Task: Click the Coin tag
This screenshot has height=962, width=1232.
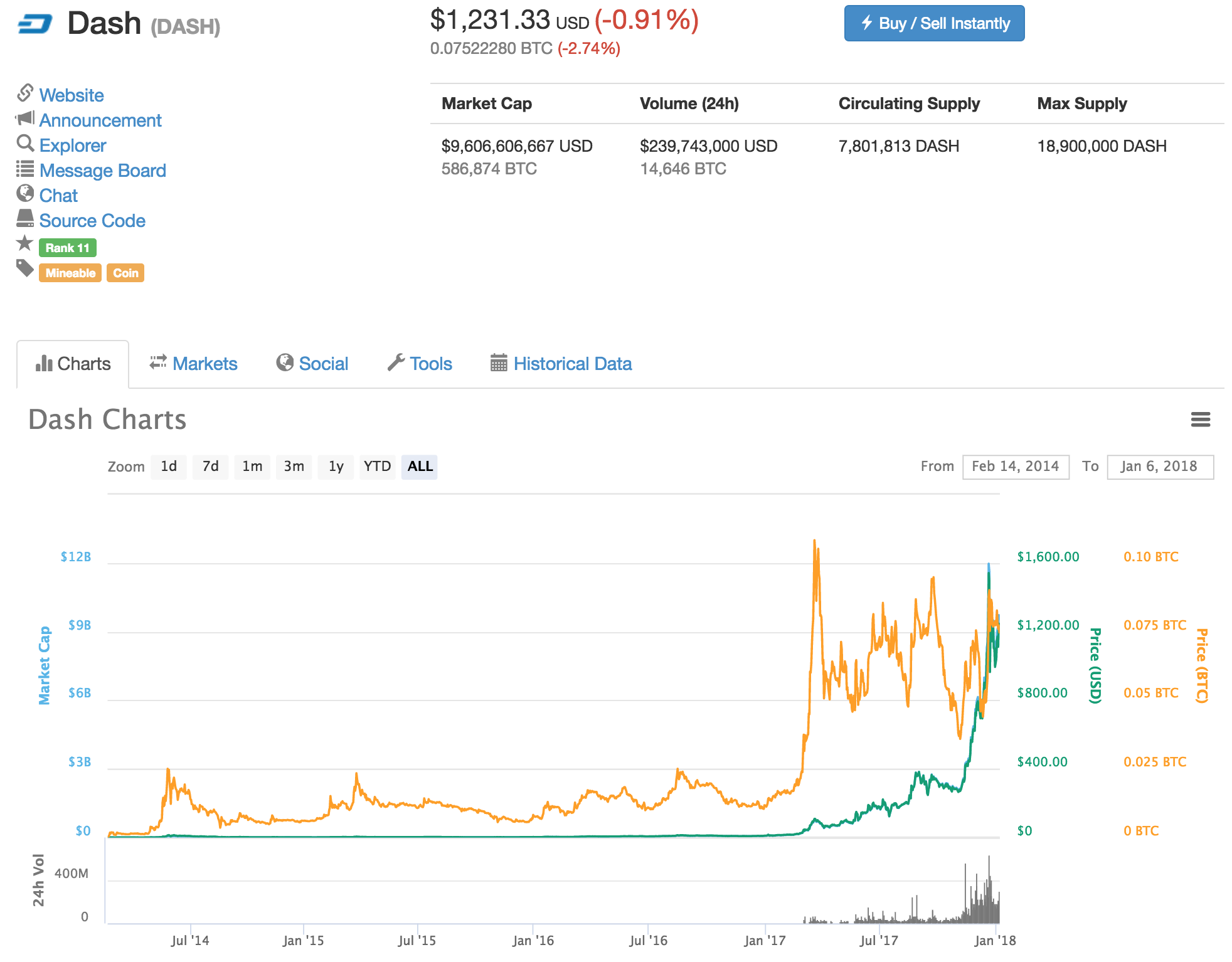Action: click(125, 273)
